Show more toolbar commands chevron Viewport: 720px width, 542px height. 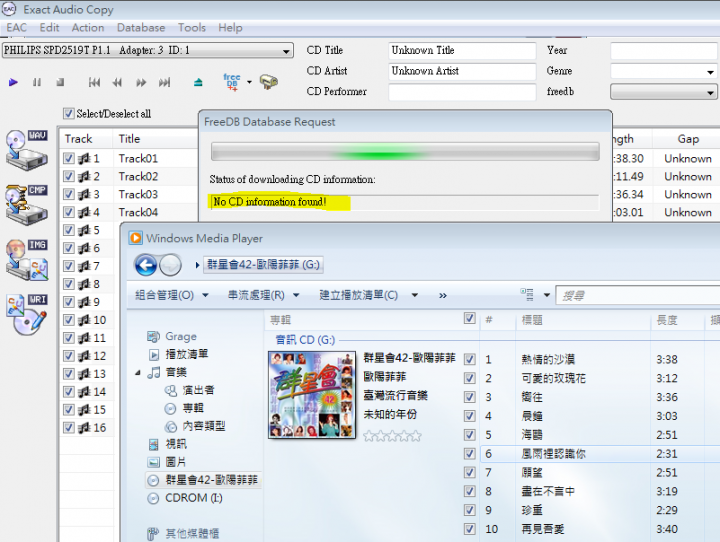tap(442, 295)
